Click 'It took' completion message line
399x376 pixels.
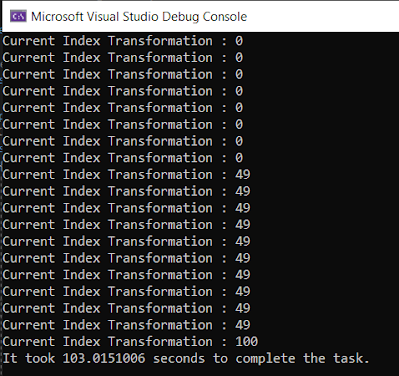click(186, 358)
